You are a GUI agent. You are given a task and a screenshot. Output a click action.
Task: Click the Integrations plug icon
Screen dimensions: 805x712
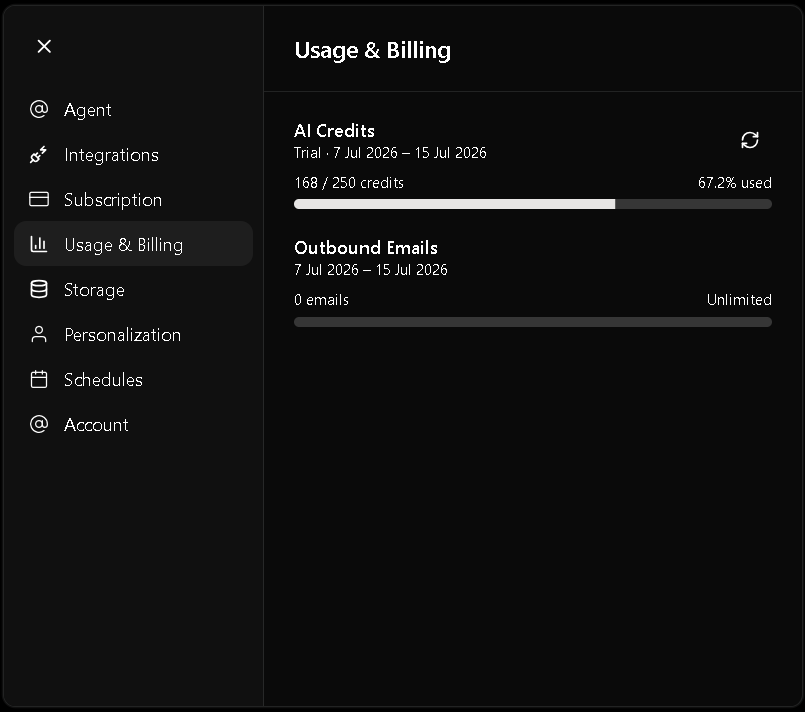pos(39,155)
